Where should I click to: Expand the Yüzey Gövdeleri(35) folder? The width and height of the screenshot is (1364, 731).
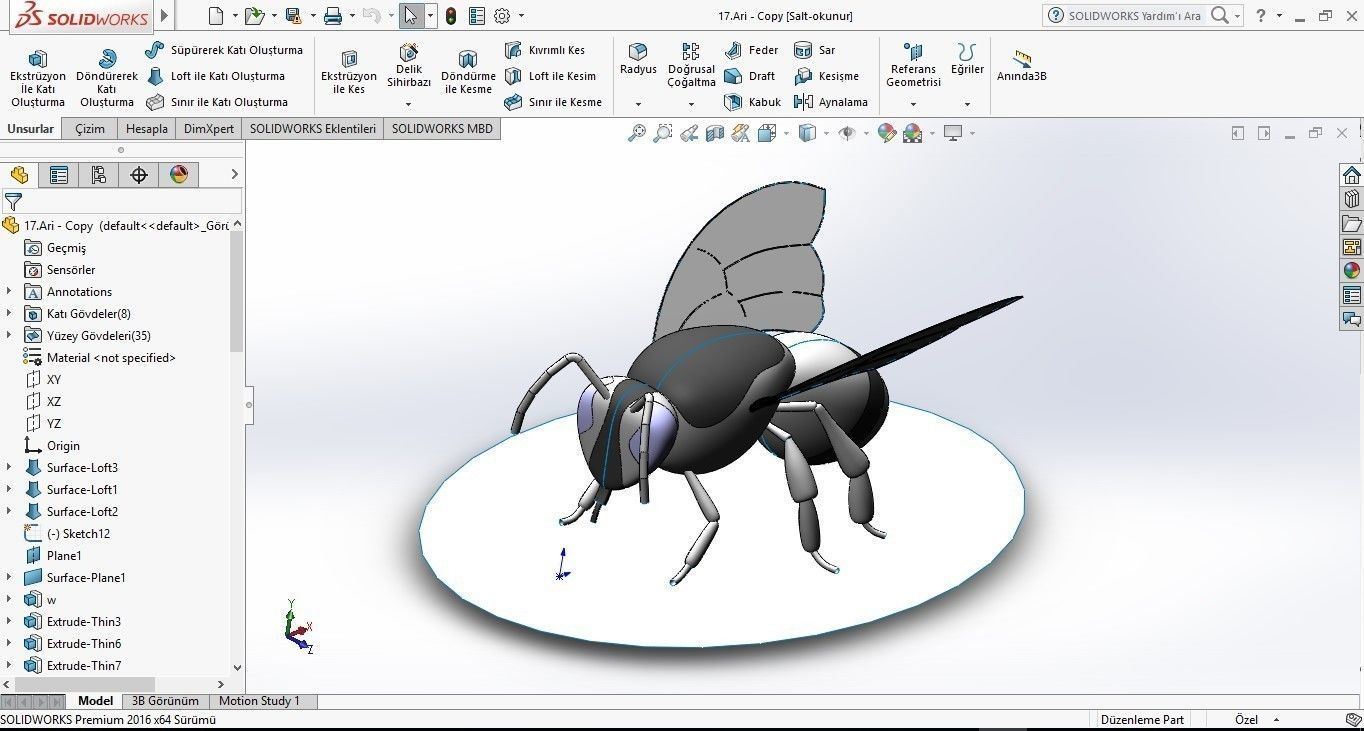click(9, 336)
